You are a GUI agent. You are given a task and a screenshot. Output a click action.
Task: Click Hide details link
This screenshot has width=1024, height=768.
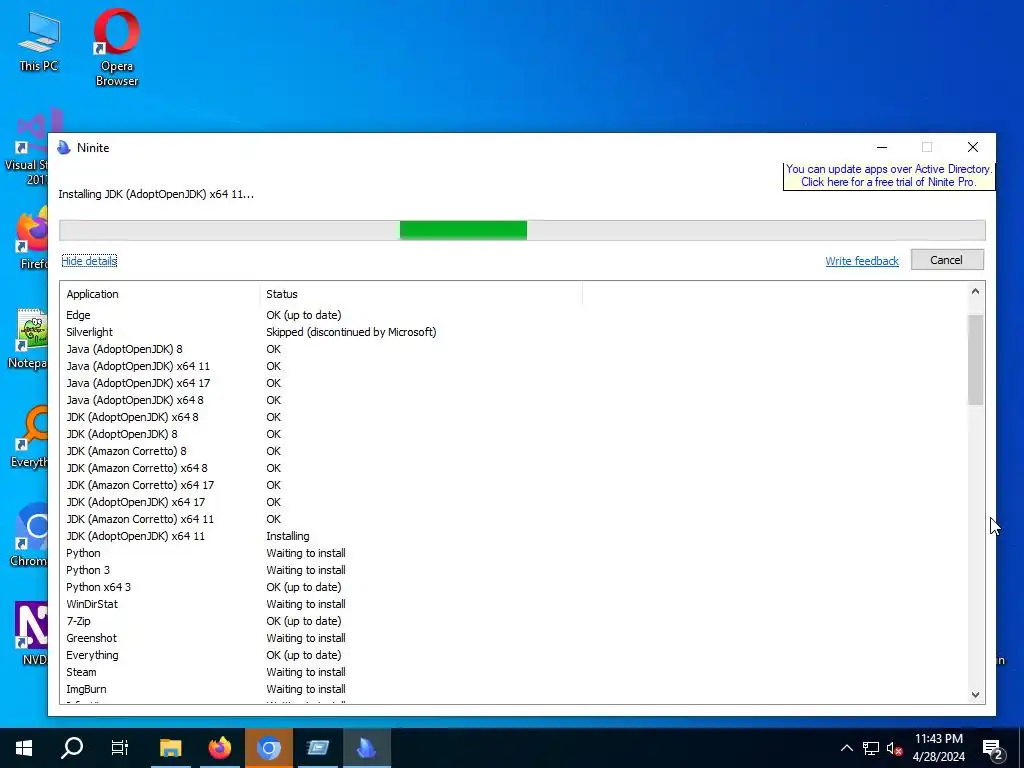point(89,261)
